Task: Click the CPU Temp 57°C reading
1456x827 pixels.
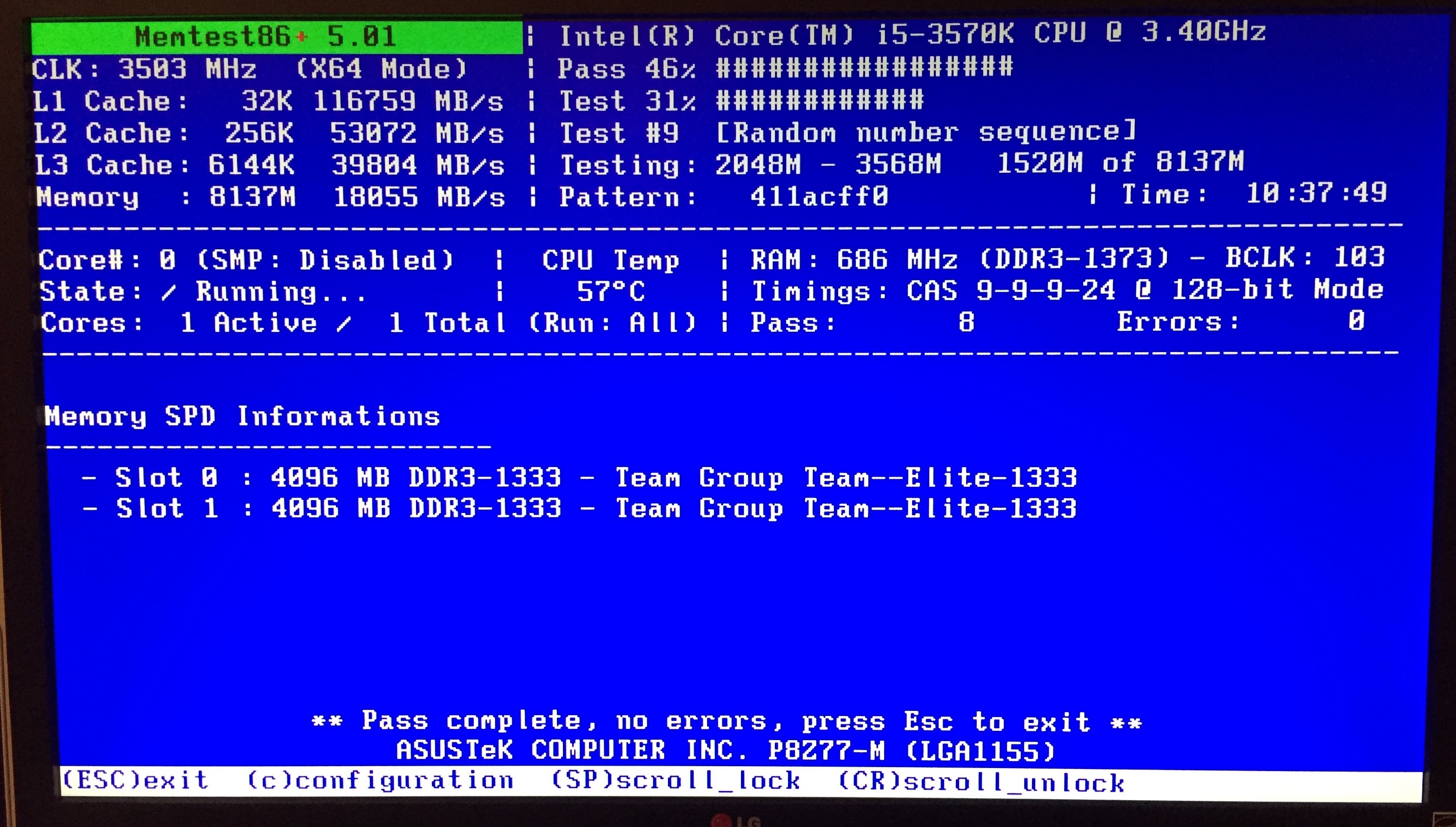Action: click(611, 291)
